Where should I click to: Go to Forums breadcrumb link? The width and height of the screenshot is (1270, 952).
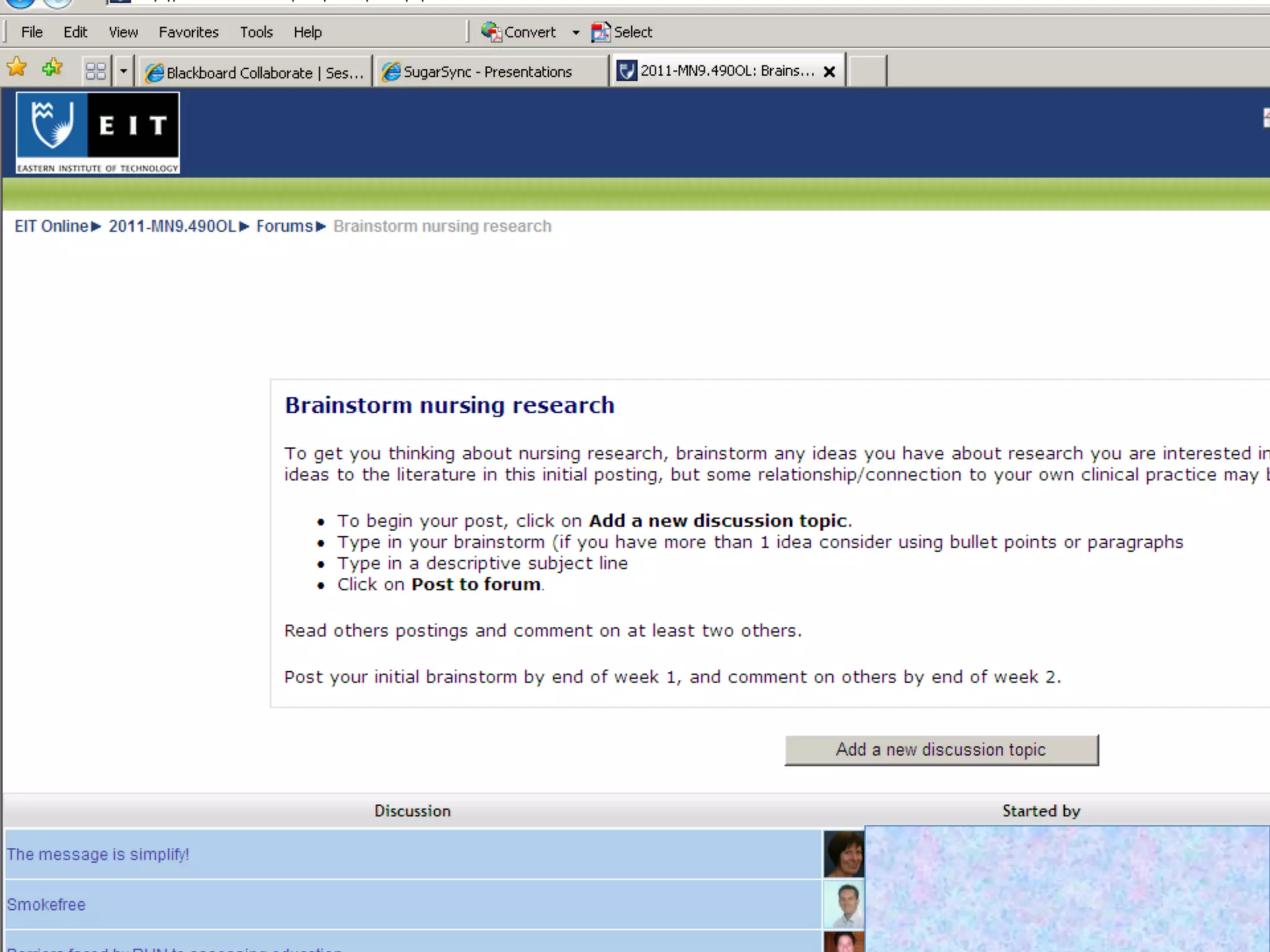point(285,226)
